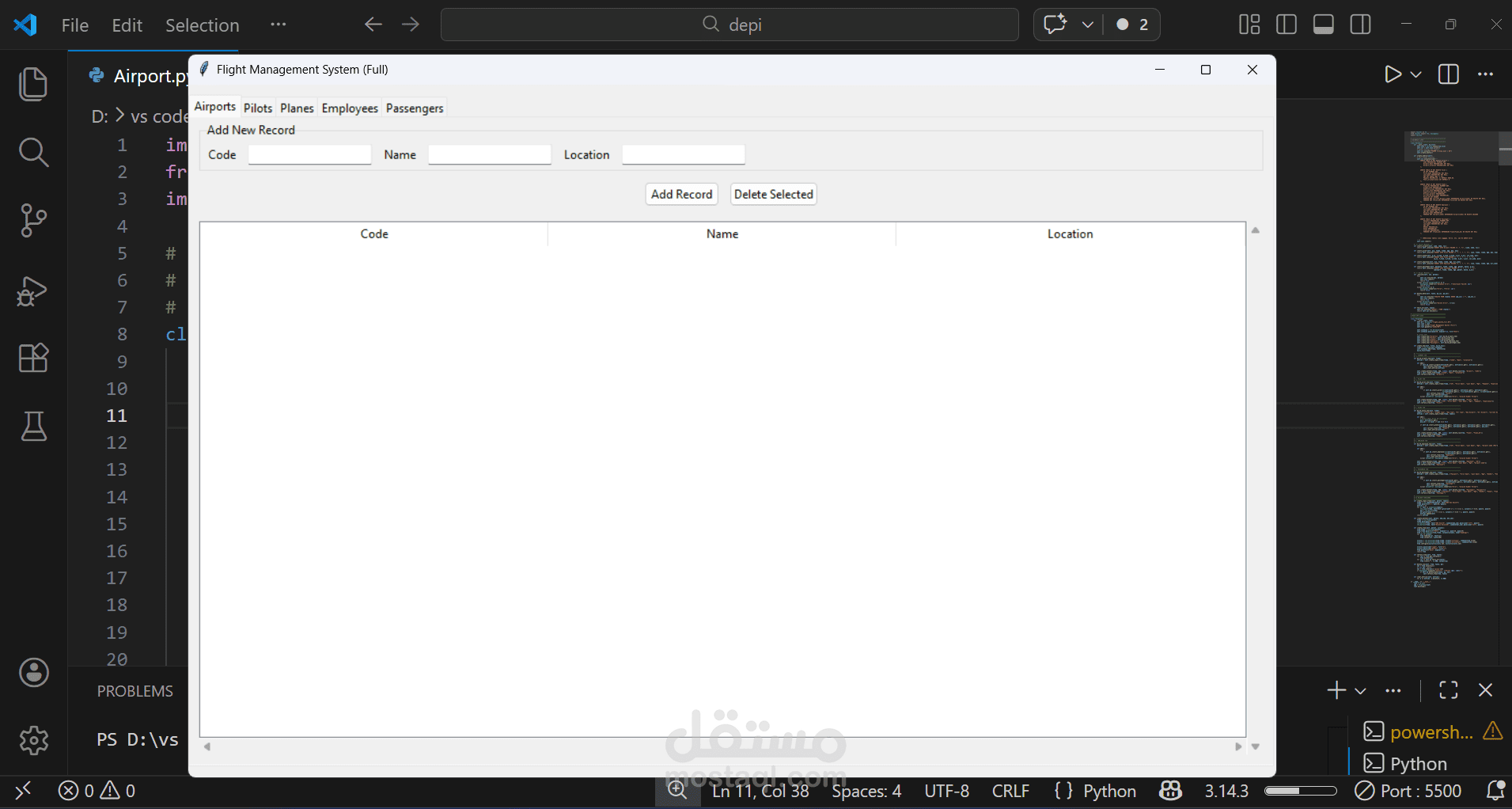Click the table's vertical scrollbar up arrow
The image size is (1512, 809).
1256,230
